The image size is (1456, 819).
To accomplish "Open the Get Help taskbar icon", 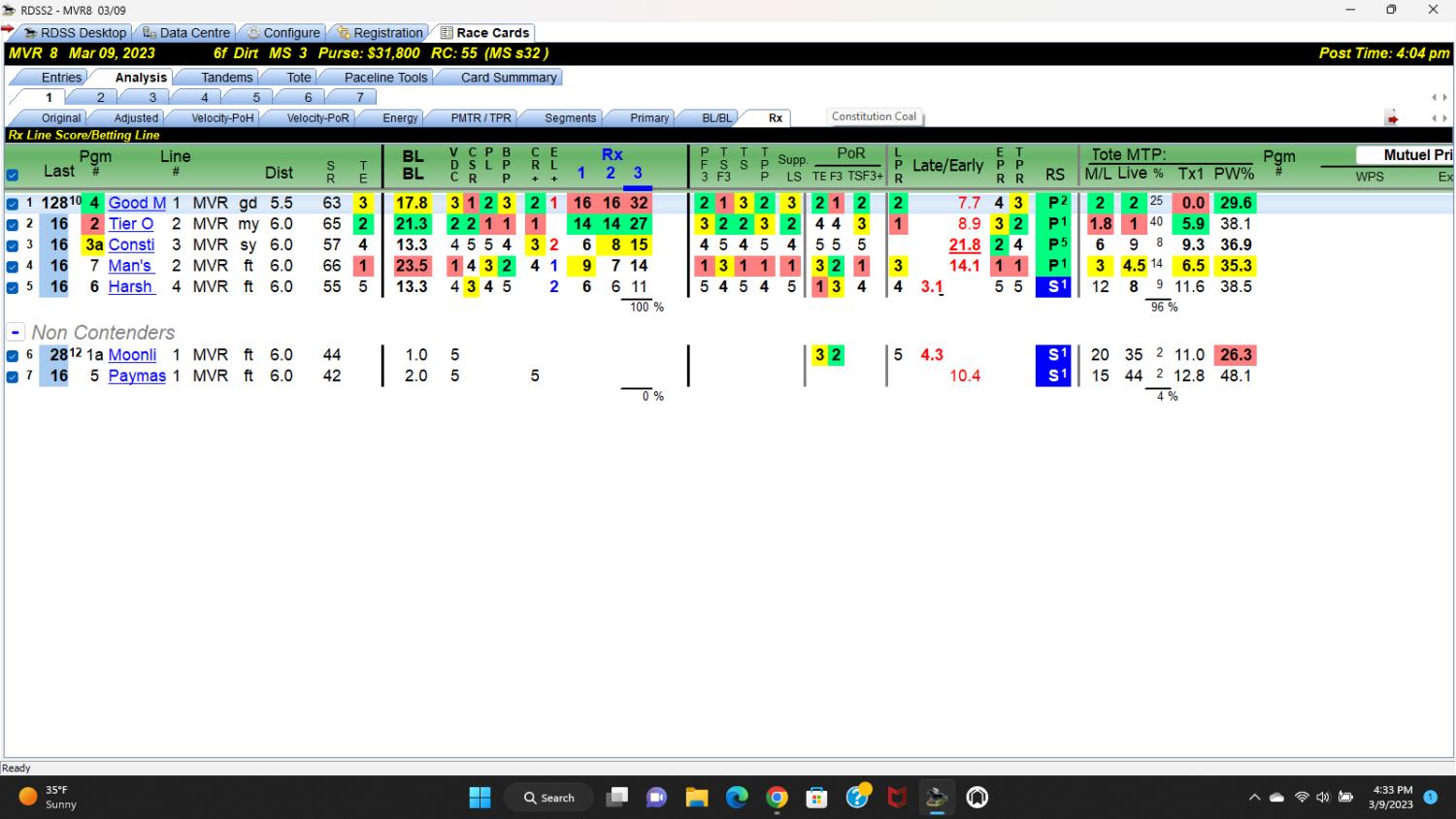I will click(858, 798).
